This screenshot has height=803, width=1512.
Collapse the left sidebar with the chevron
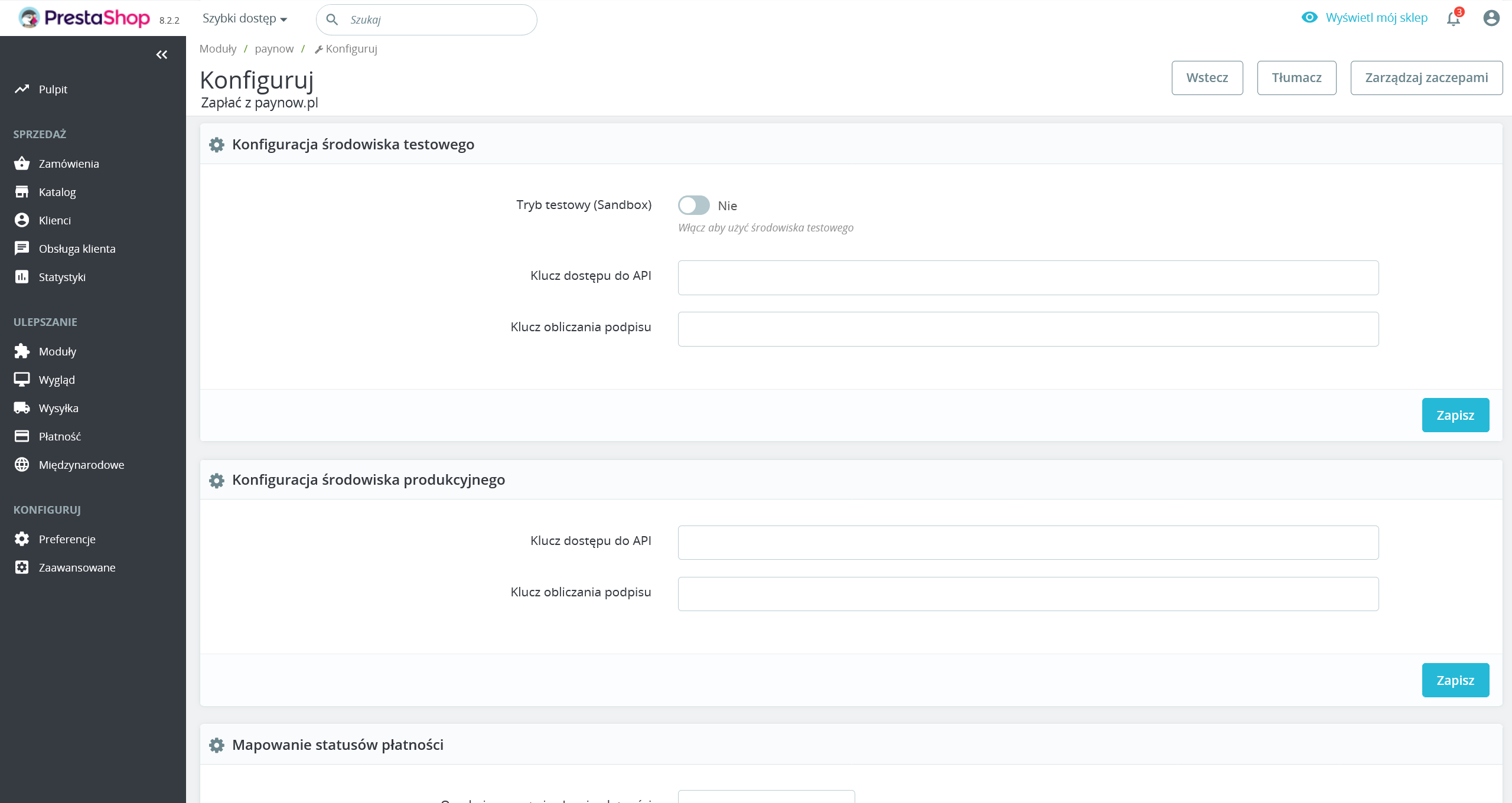(x=162, y=54)
